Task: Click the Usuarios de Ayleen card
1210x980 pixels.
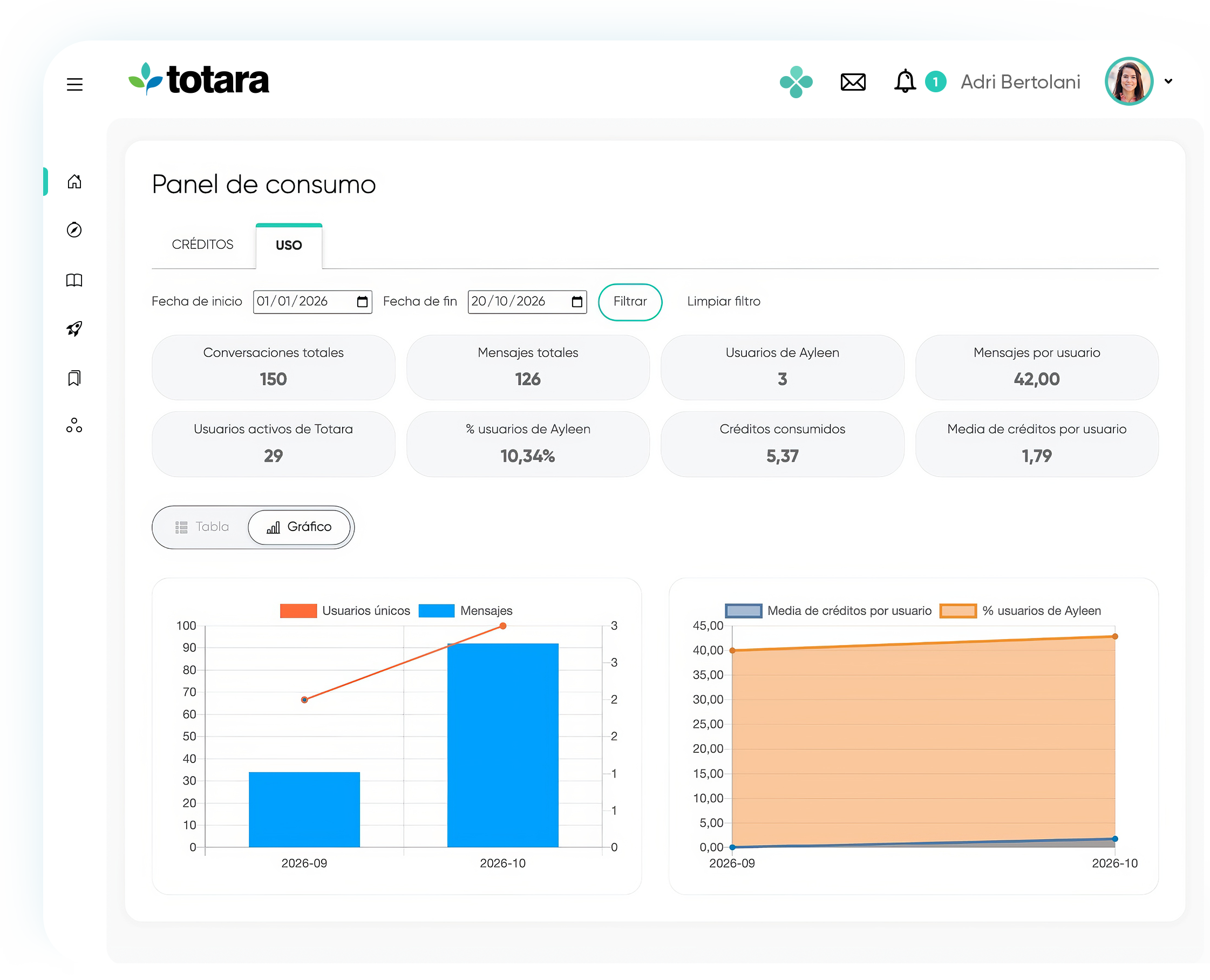Action: tap(782, 367)
